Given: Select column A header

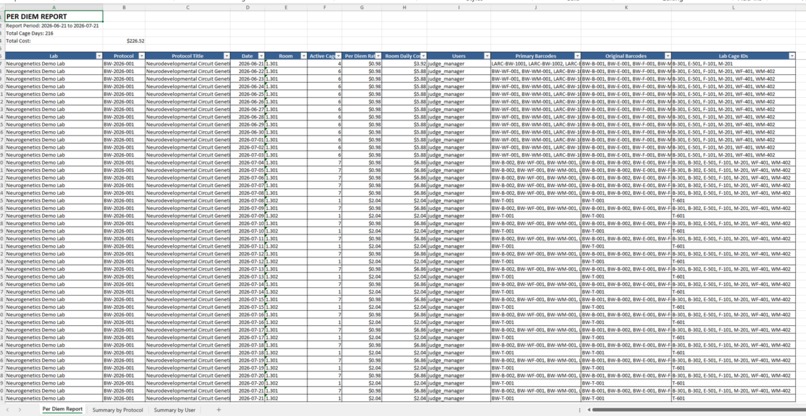Looking at the screenshot, I should click(54, 7).
